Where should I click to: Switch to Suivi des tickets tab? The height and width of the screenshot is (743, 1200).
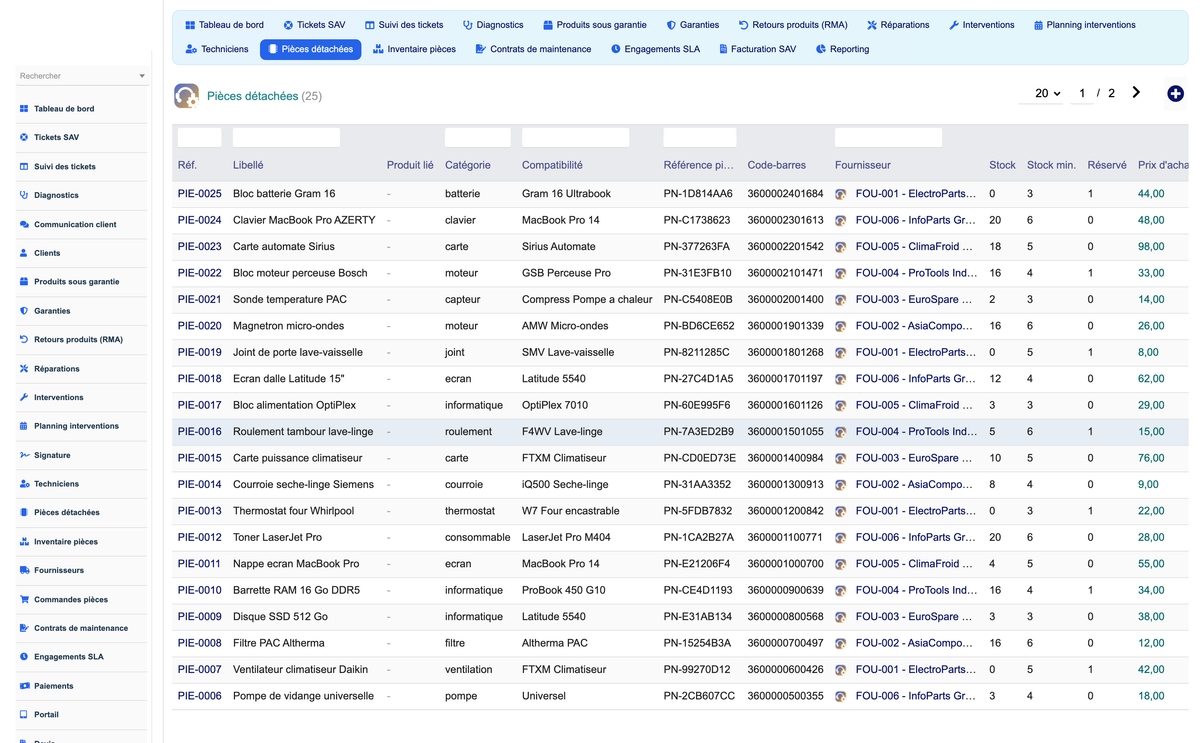pyautogui.click(x=404, y=25)
